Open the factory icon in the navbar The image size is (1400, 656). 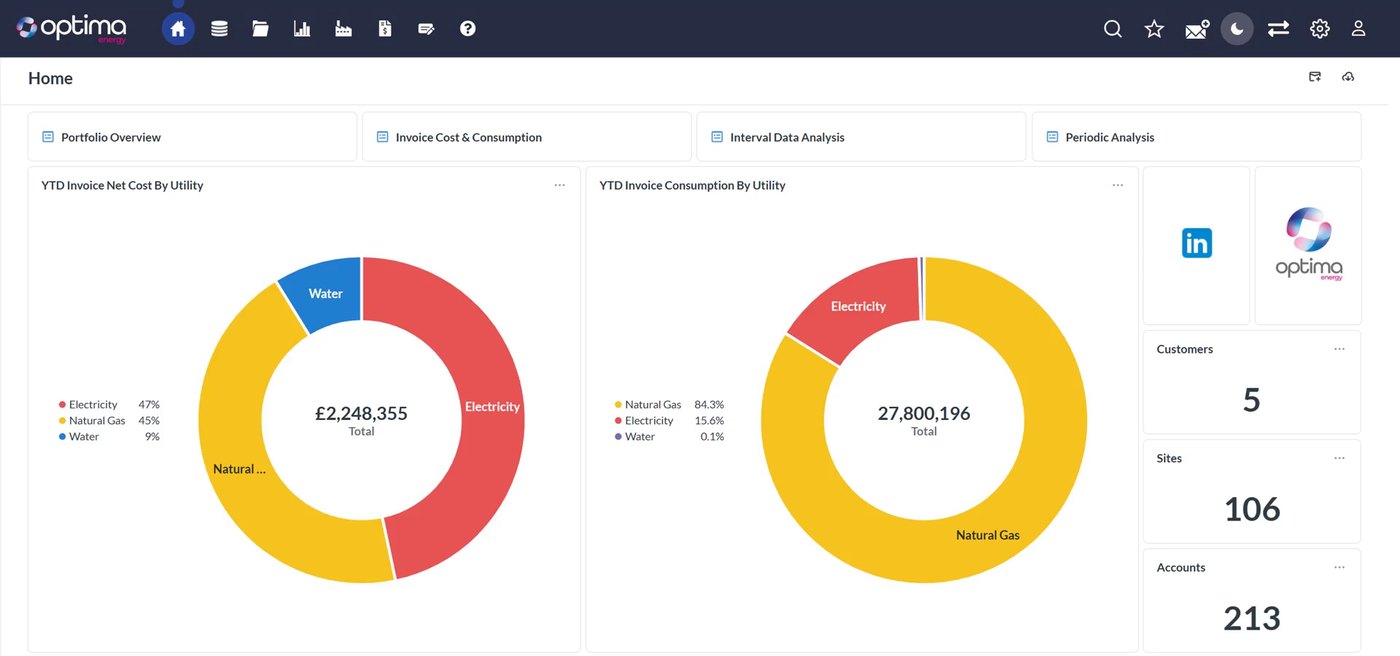343,29
